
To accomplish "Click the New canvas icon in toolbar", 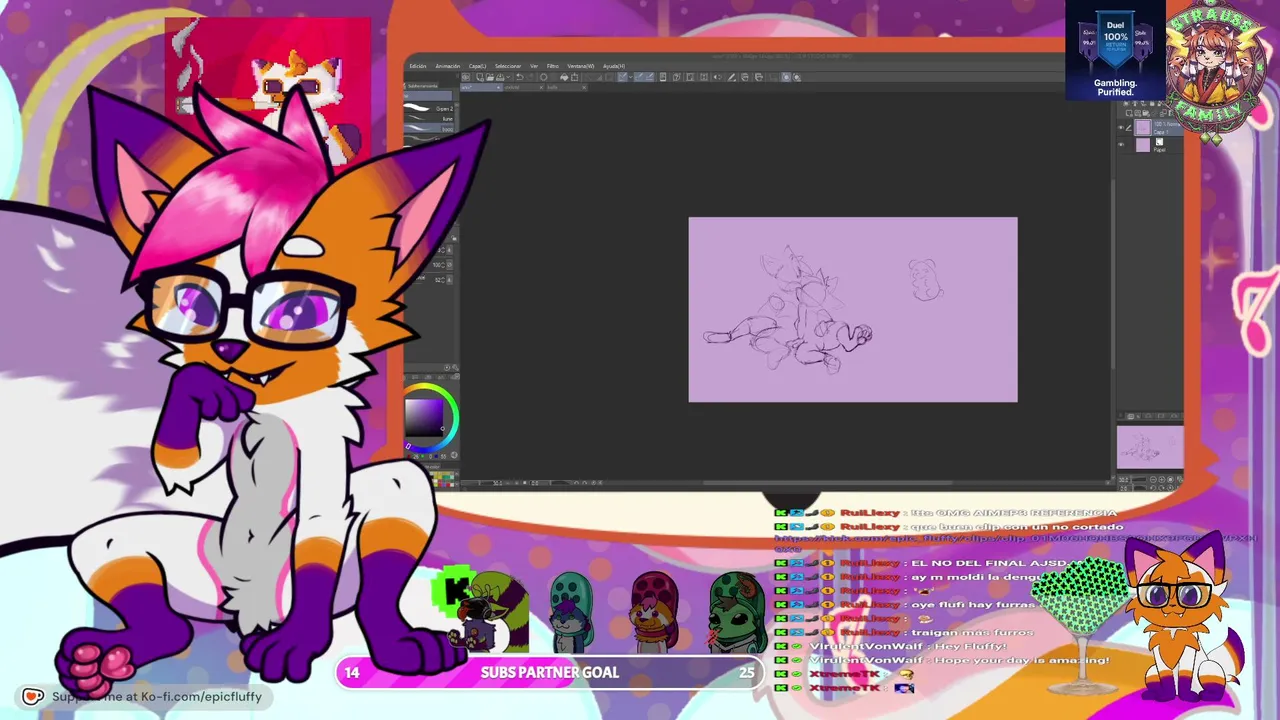I will pos(480,77).
